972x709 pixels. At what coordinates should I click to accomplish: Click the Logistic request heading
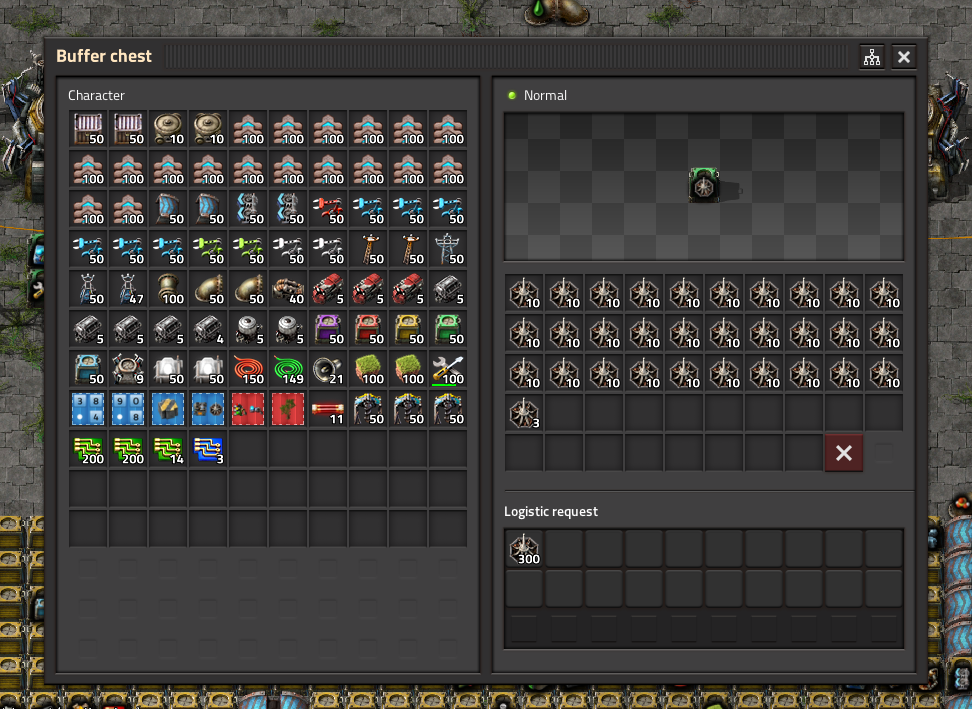click(550, 511)
